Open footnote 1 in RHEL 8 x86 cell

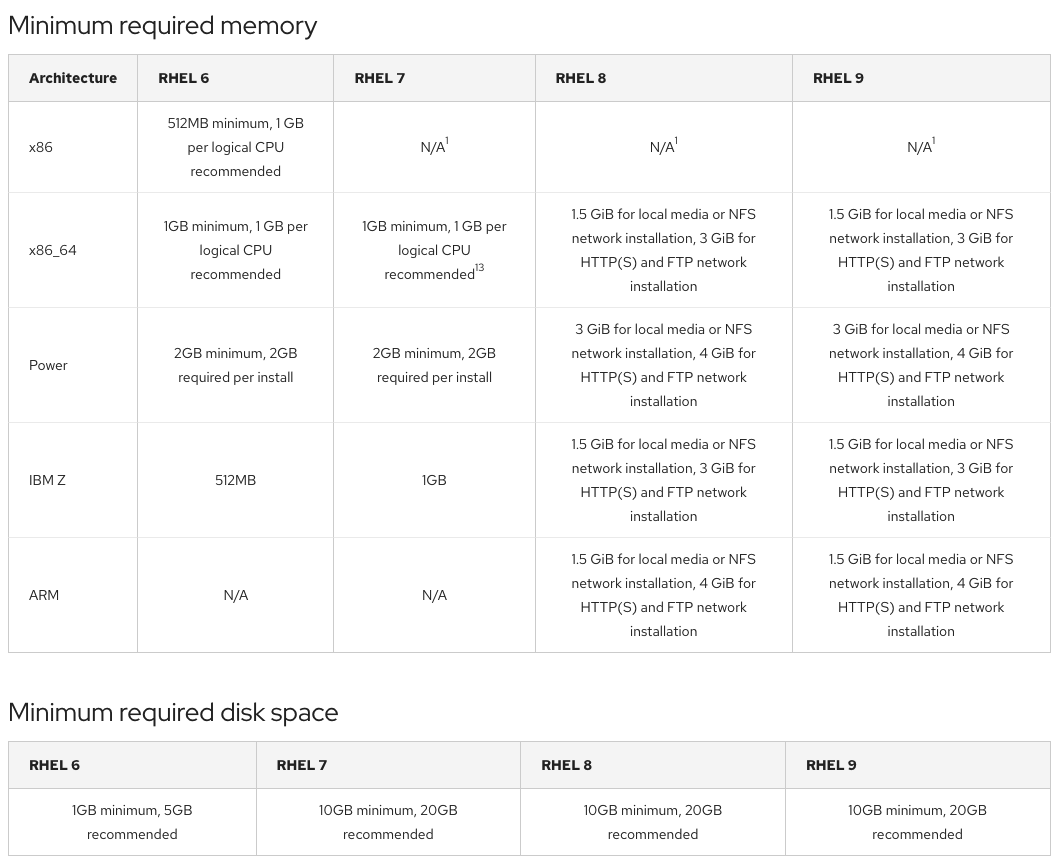(677, 143)
